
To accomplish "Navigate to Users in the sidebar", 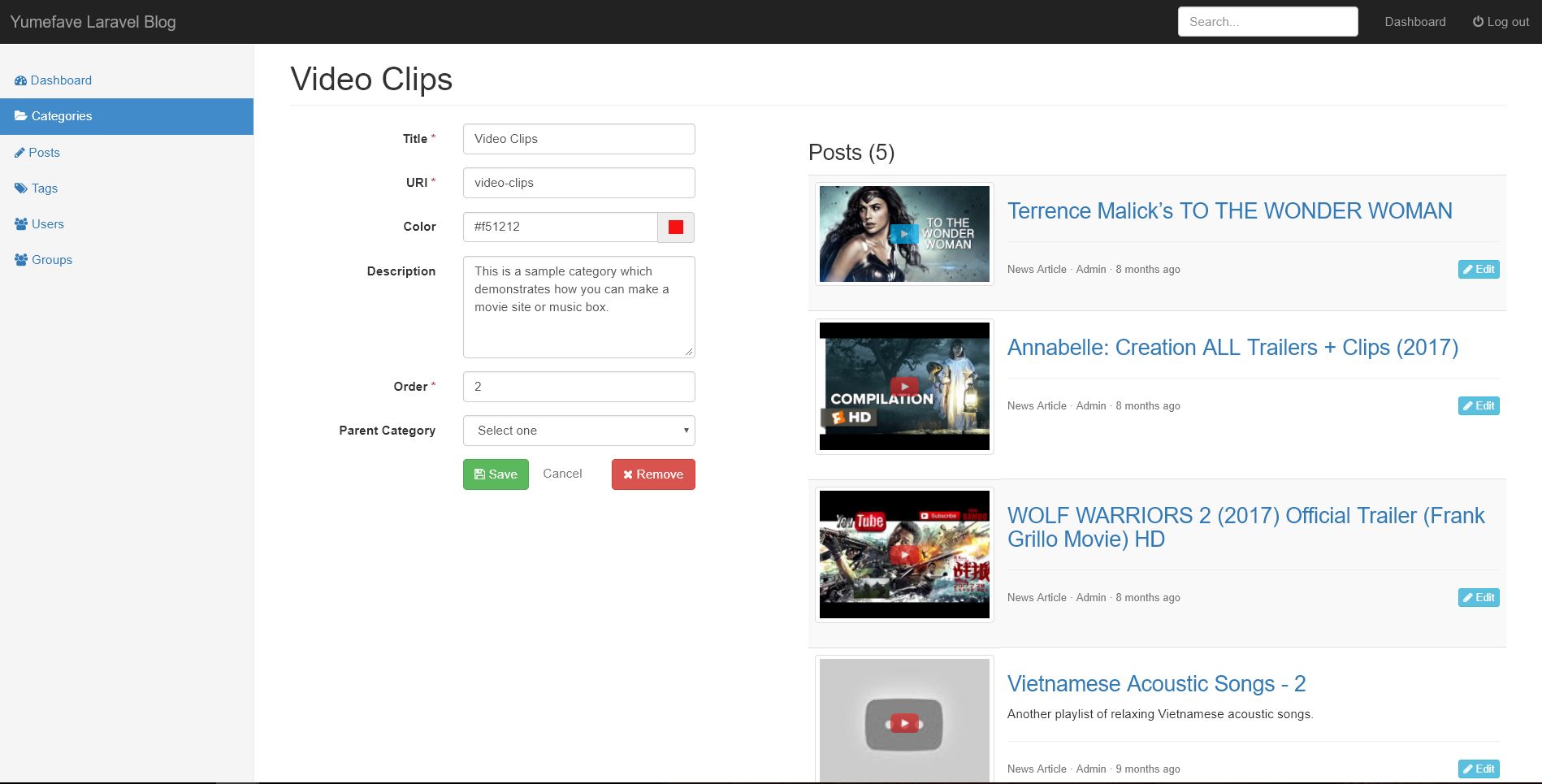I will tap(127, 224).
